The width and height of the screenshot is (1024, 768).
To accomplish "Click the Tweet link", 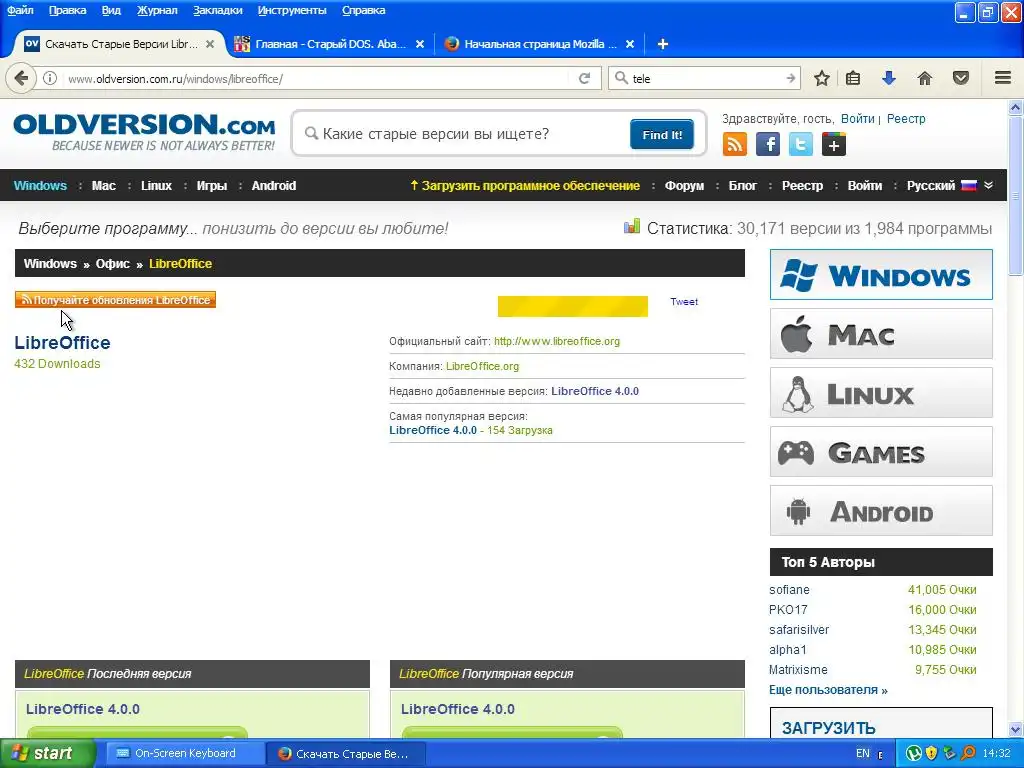I will [684, 302].
